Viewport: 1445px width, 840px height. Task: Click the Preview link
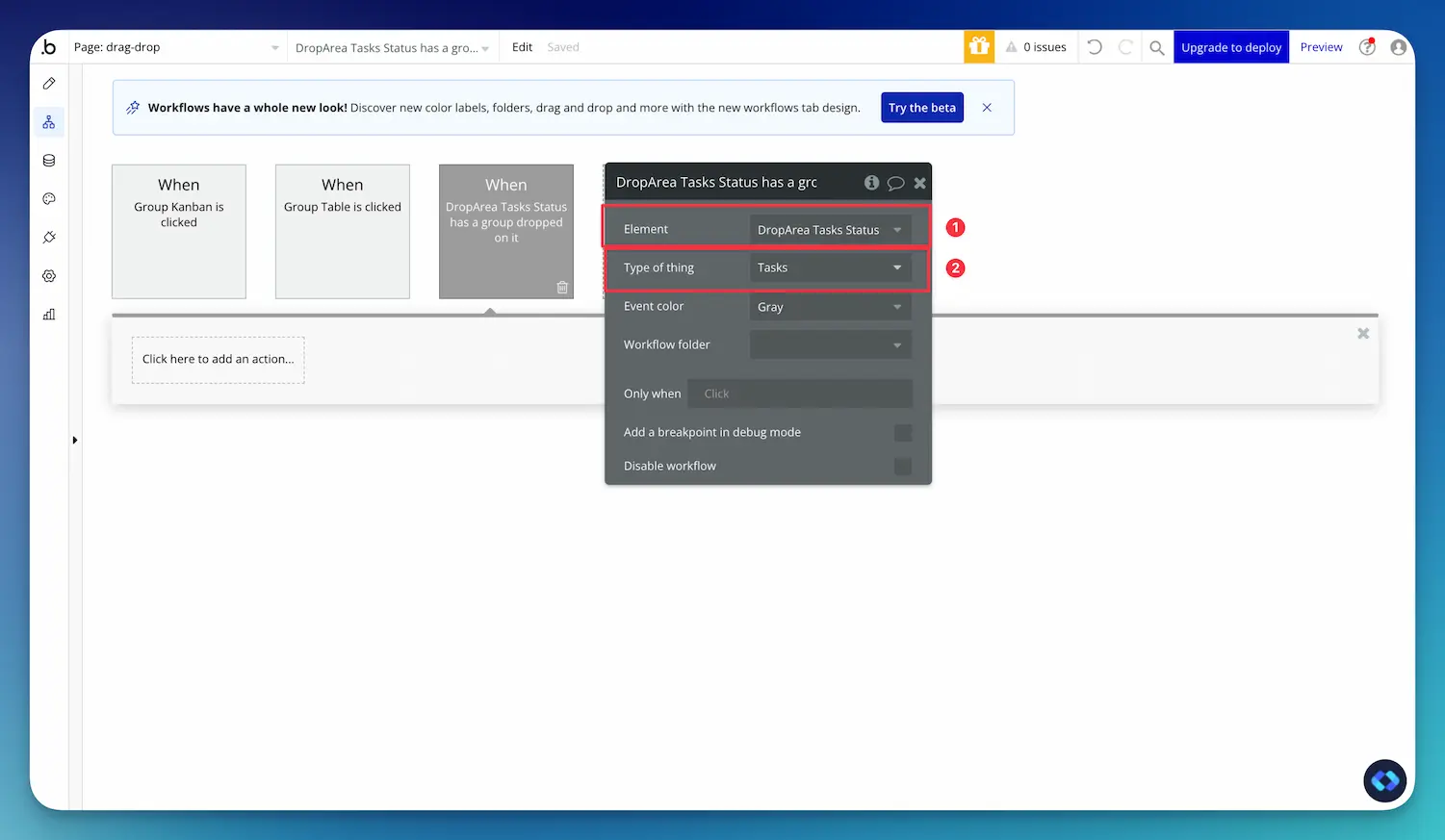tap(1321, 47)
